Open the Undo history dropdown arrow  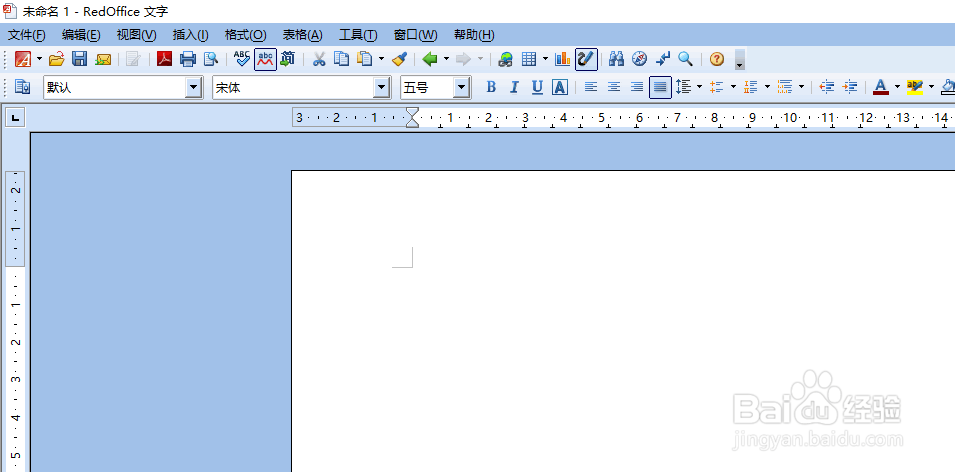coord(446,59)
